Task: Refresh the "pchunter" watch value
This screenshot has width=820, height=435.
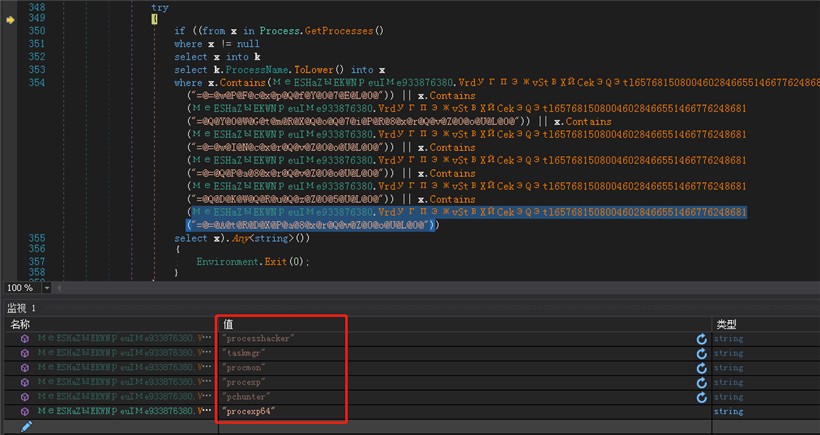Action: [702, 396]
